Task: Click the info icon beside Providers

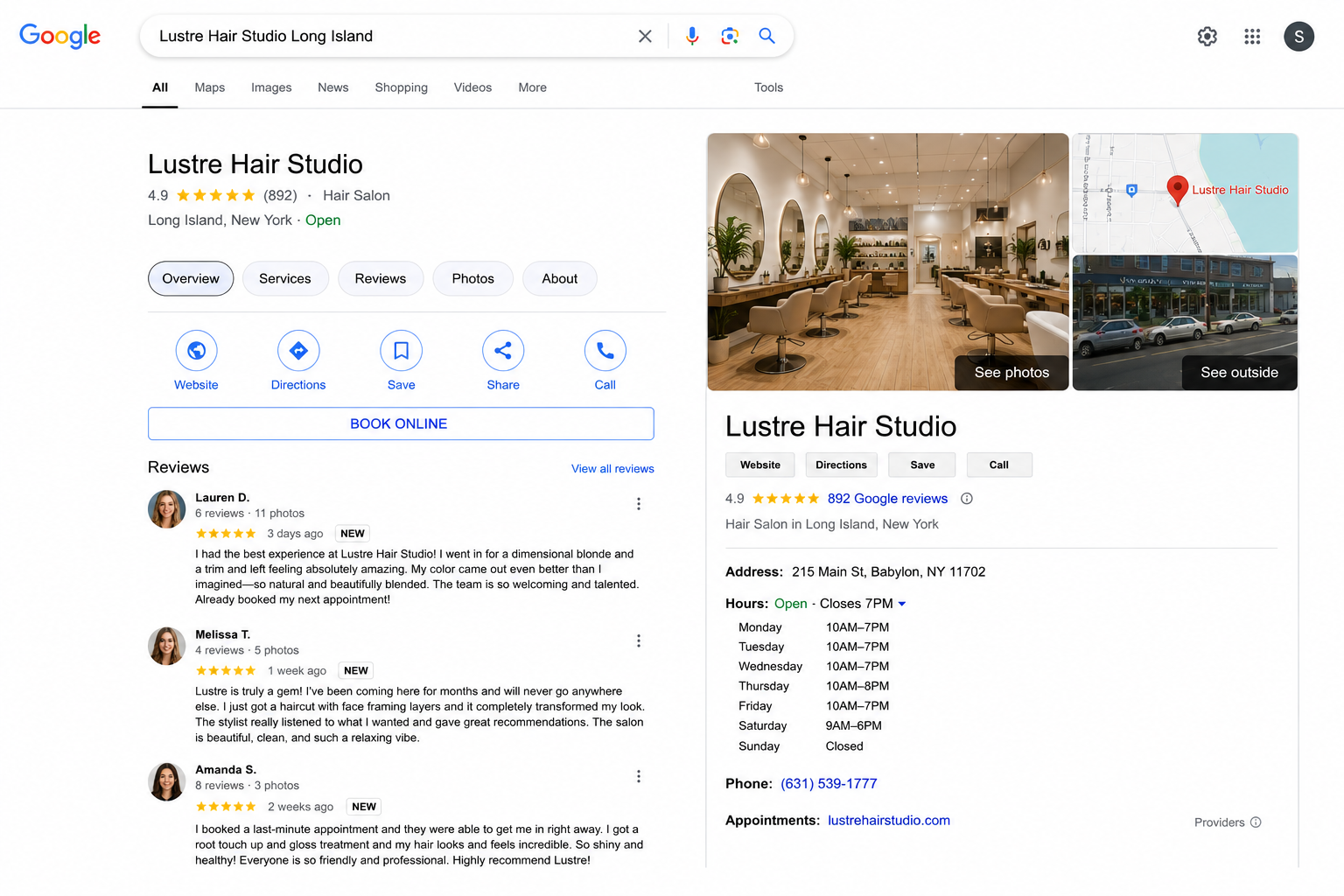Action: [x=1256, y=822]
